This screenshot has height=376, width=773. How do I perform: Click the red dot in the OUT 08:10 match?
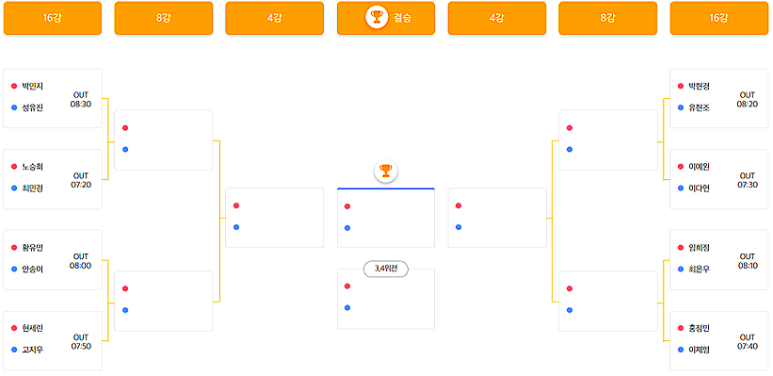[681, 247]
